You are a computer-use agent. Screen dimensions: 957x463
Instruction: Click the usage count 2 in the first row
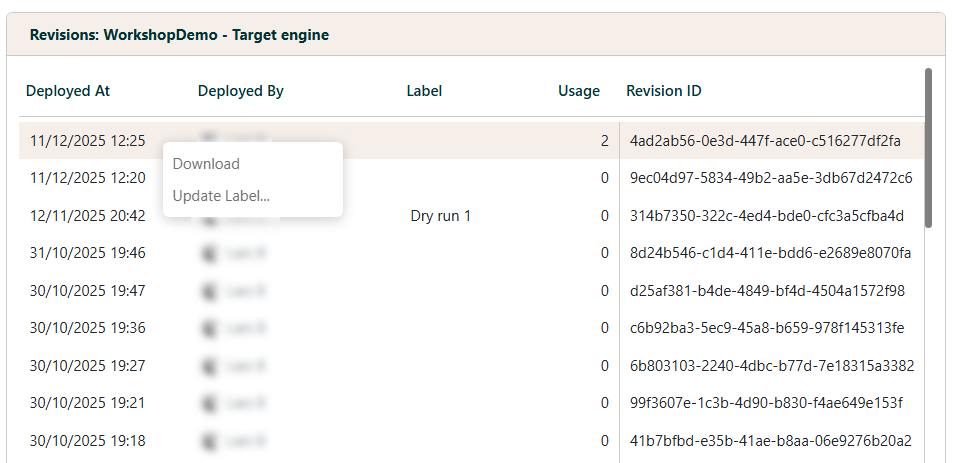tap(604, 141)
